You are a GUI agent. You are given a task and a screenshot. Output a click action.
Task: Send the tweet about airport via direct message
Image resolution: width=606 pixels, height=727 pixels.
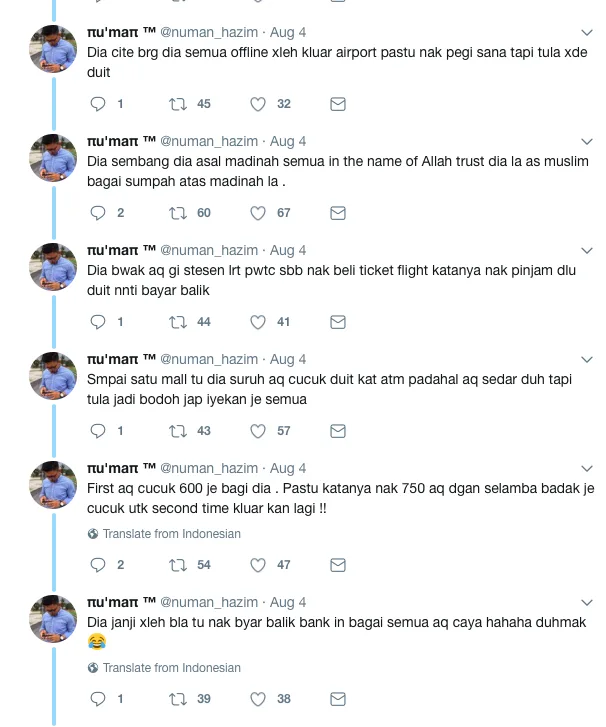338,104
